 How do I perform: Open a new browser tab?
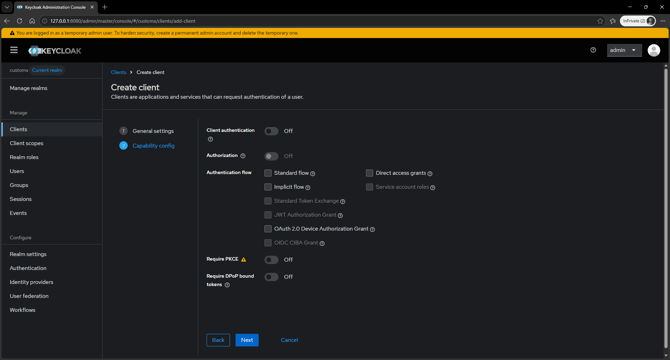pyautogui.click(x=104, y=7)
